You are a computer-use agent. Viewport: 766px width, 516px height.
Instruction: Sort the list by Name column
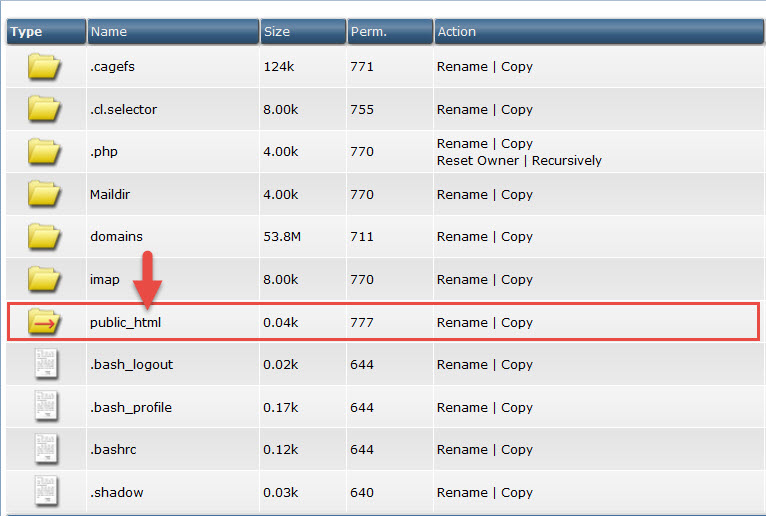pyautogui.click(x=109, y=32)
